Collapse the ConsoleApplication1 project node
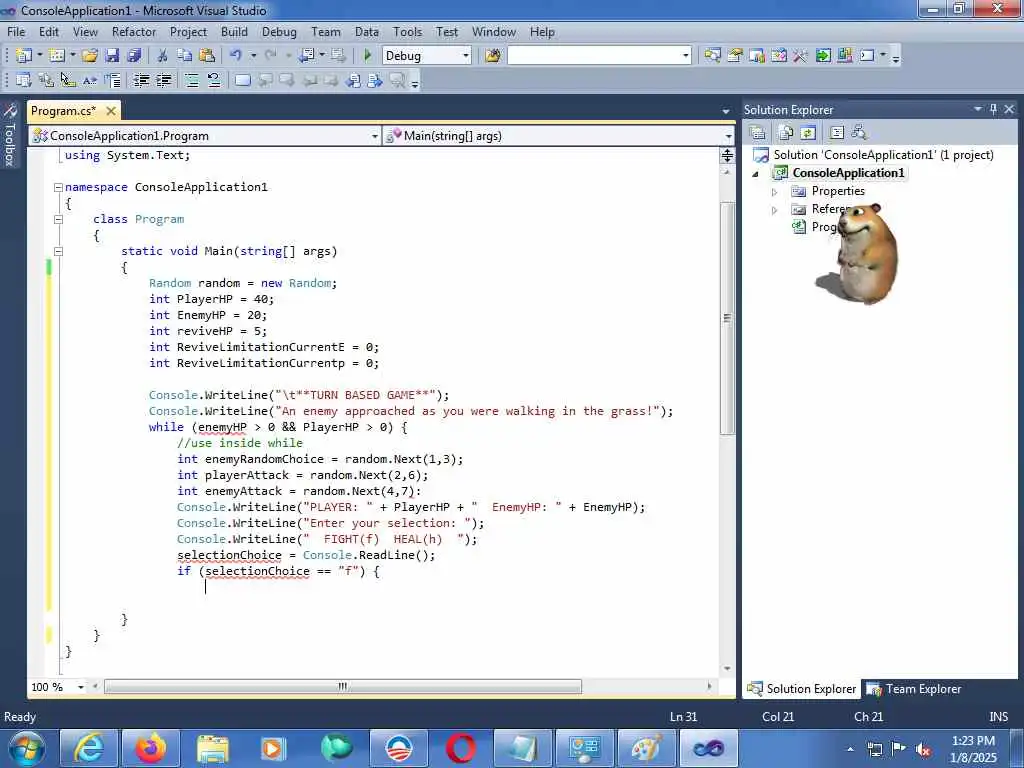Image resolution: width=1024 pixels, height=768 pixels. (756, 174)
